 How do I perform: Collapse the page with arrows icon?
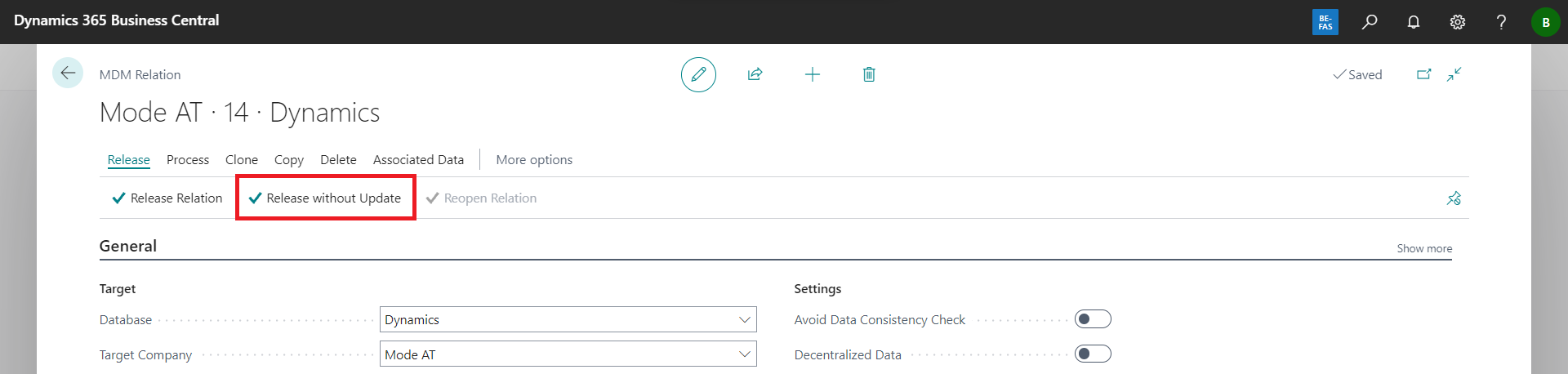[x=1454, y=74]
